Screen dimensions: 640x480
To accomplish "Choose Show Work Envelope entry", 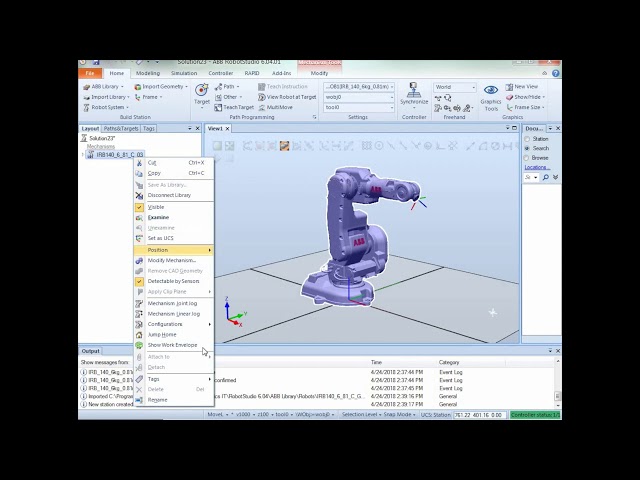I will point(174,345).
